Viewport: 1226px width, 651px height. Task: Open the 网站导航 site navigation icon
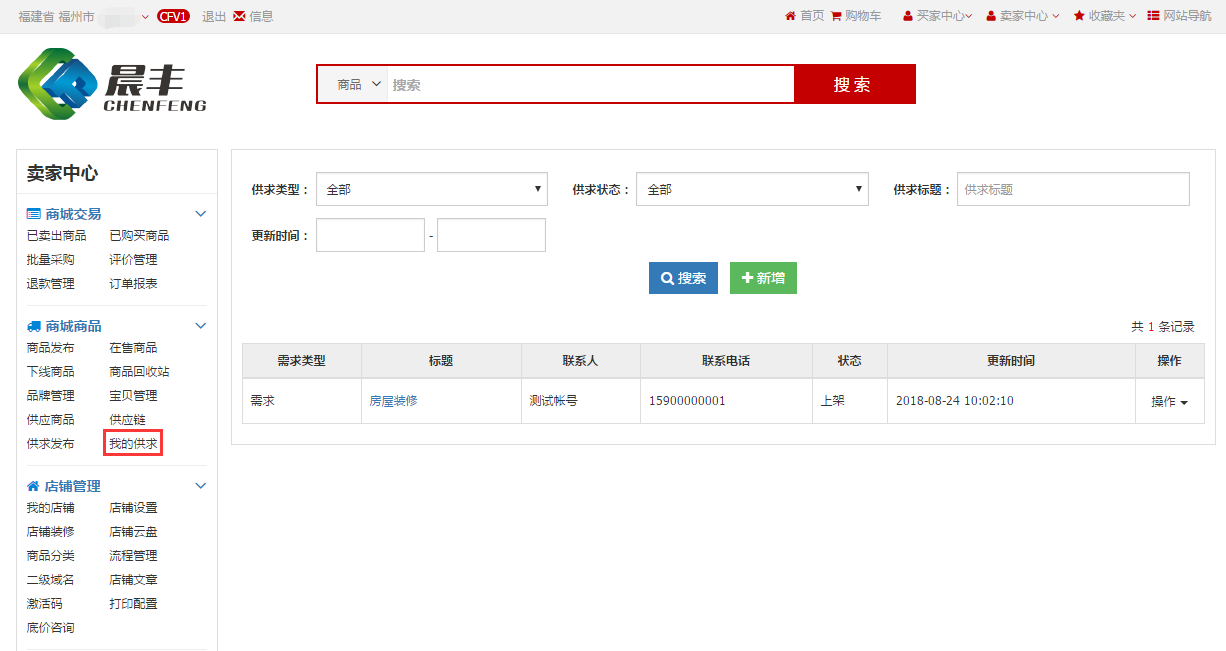[1153, 16]
